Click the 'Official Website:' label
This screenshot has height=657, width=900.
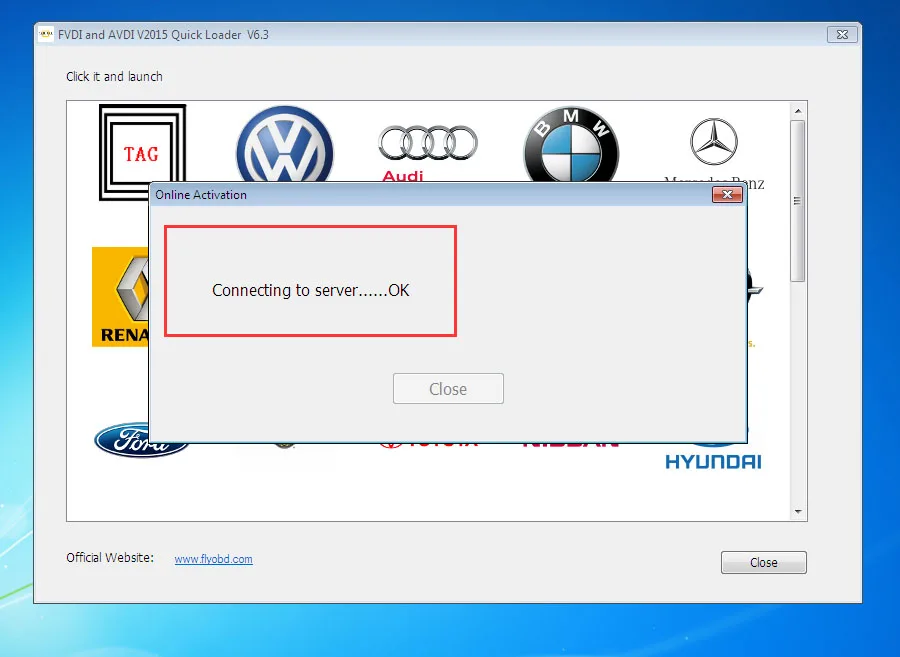click(110, 558)
